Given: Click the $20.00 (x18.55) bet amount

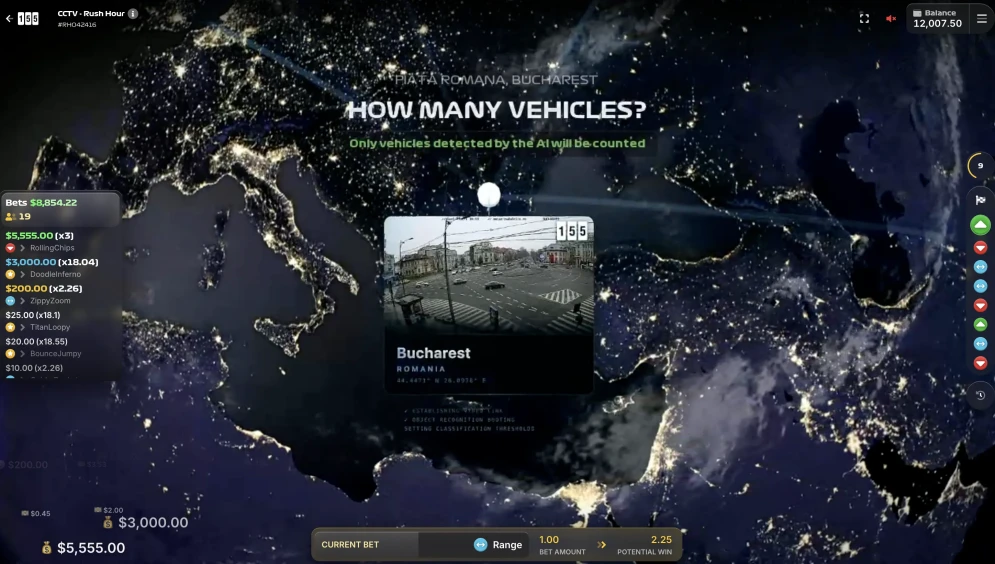Looking at the screenshot, I should pos(36,341).
